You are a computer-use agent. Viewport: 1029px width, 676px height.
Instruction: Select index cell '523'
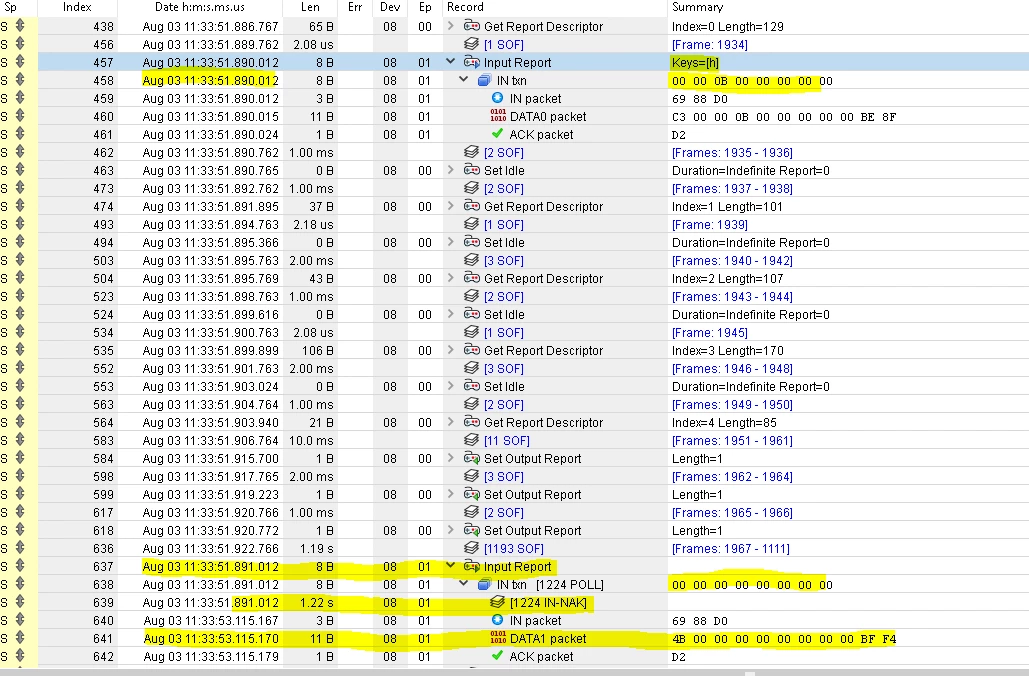[103, 297]
